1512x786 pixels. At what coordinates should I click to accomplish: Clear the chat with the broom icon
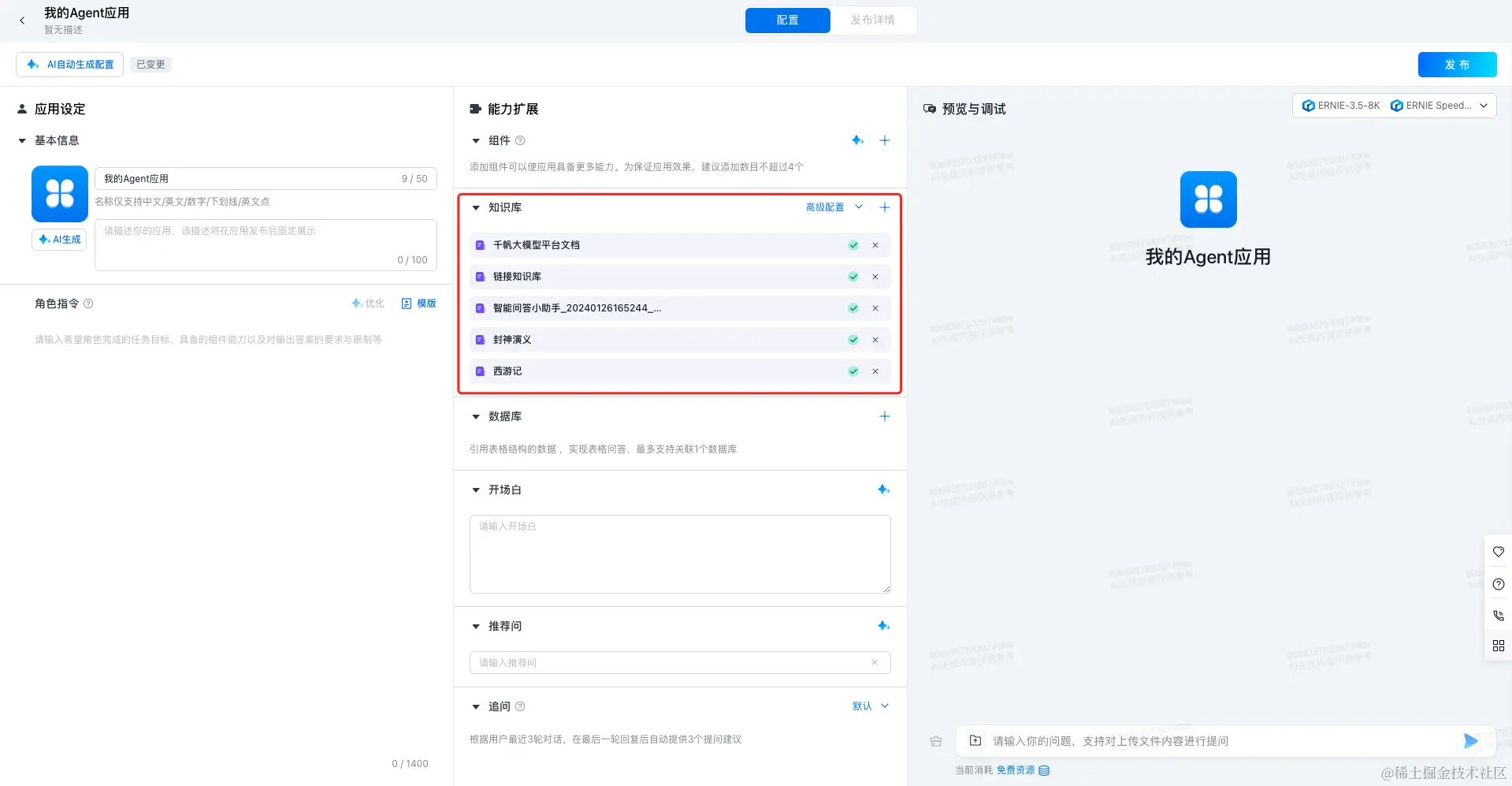pyautogui.click(x=936, y=741)
